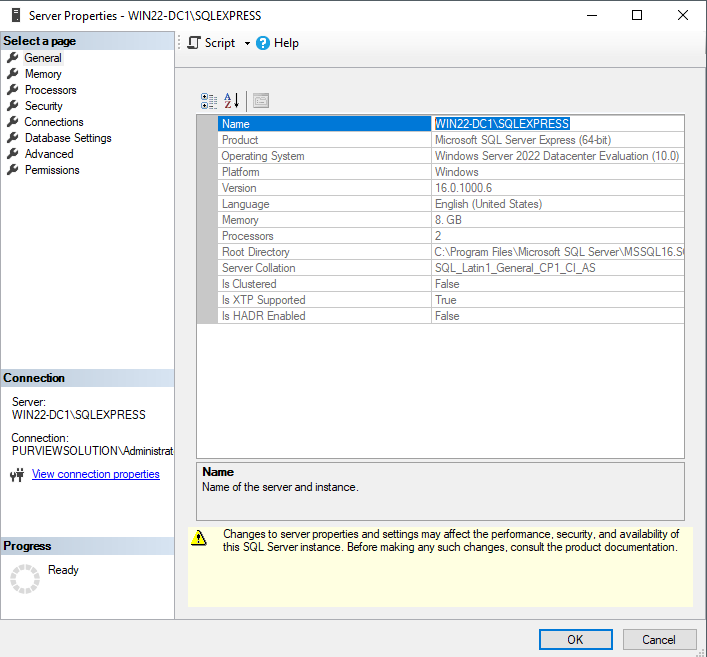Open the Advanced page
Viewport: 707px width, 657px height.
click(x=49, y=154)
